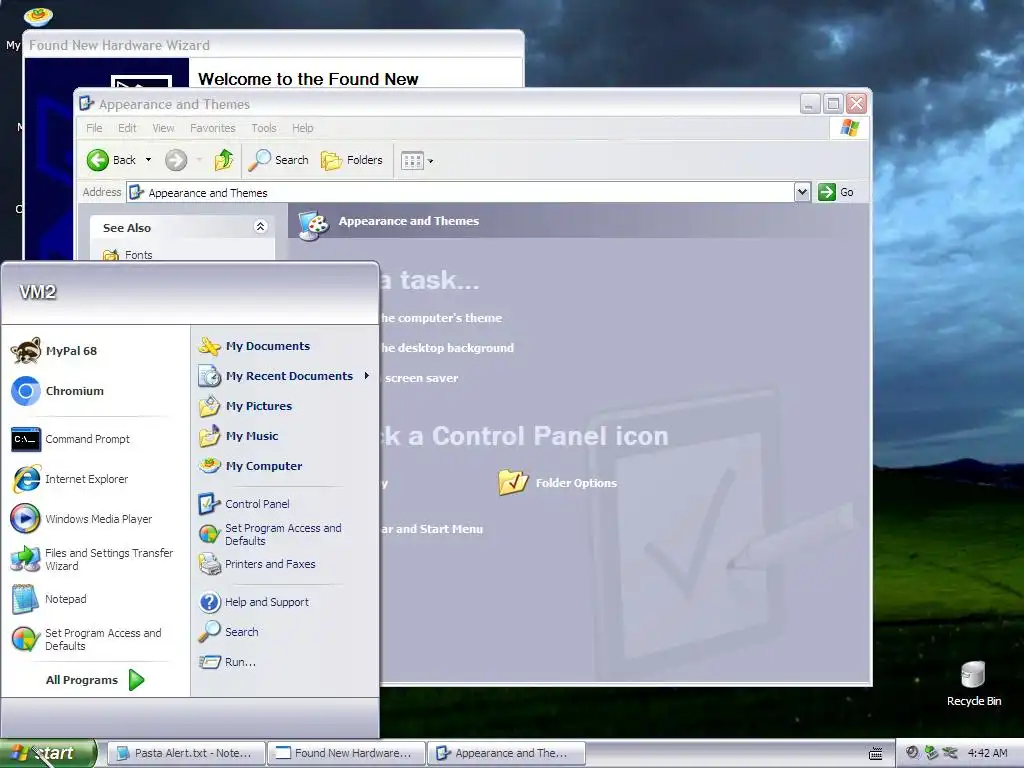Click the Start button
This screenshot has height=768, width=1024.
tap(48, 753)
